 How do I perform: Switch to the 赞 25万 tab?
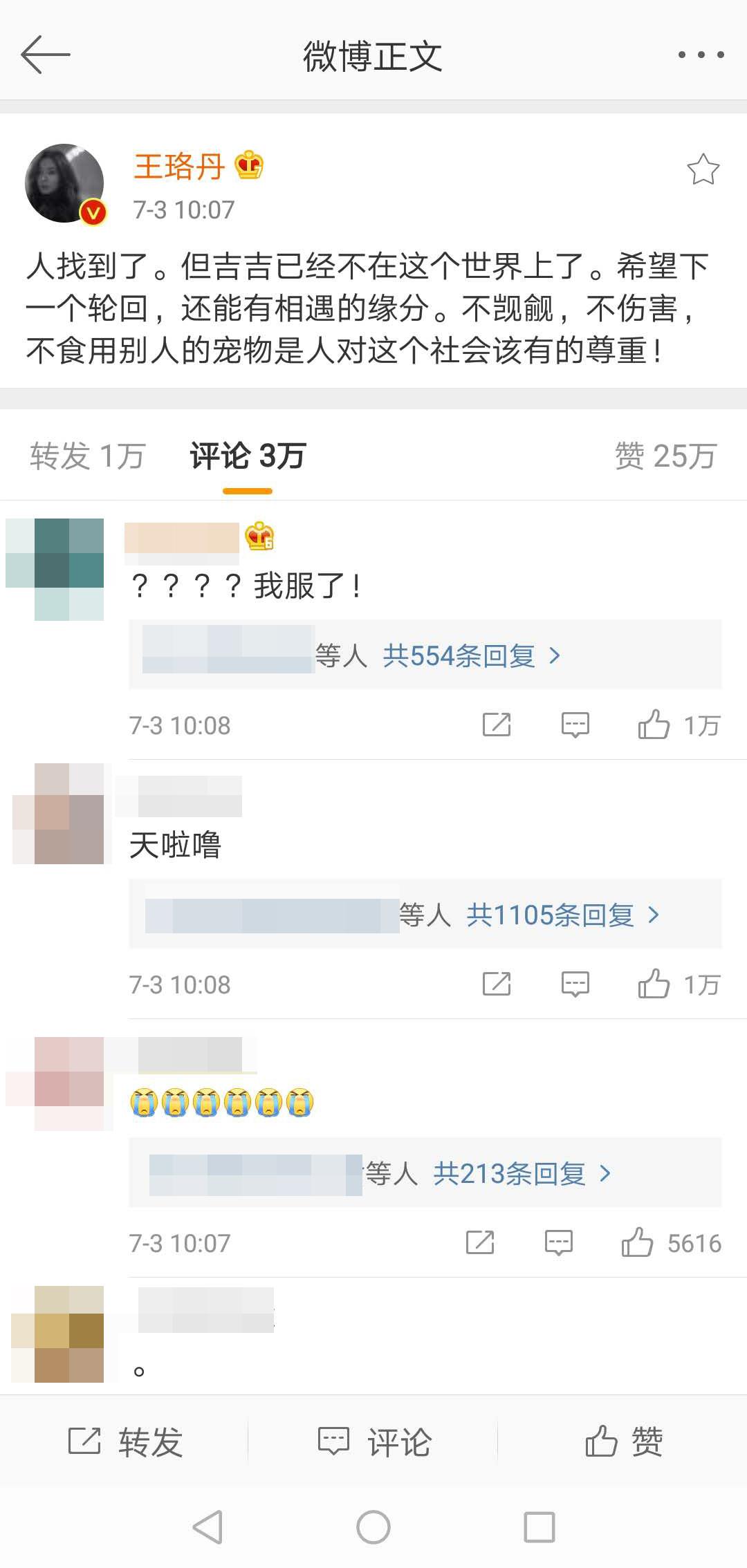pyautogui.click(x=665, y=456)
